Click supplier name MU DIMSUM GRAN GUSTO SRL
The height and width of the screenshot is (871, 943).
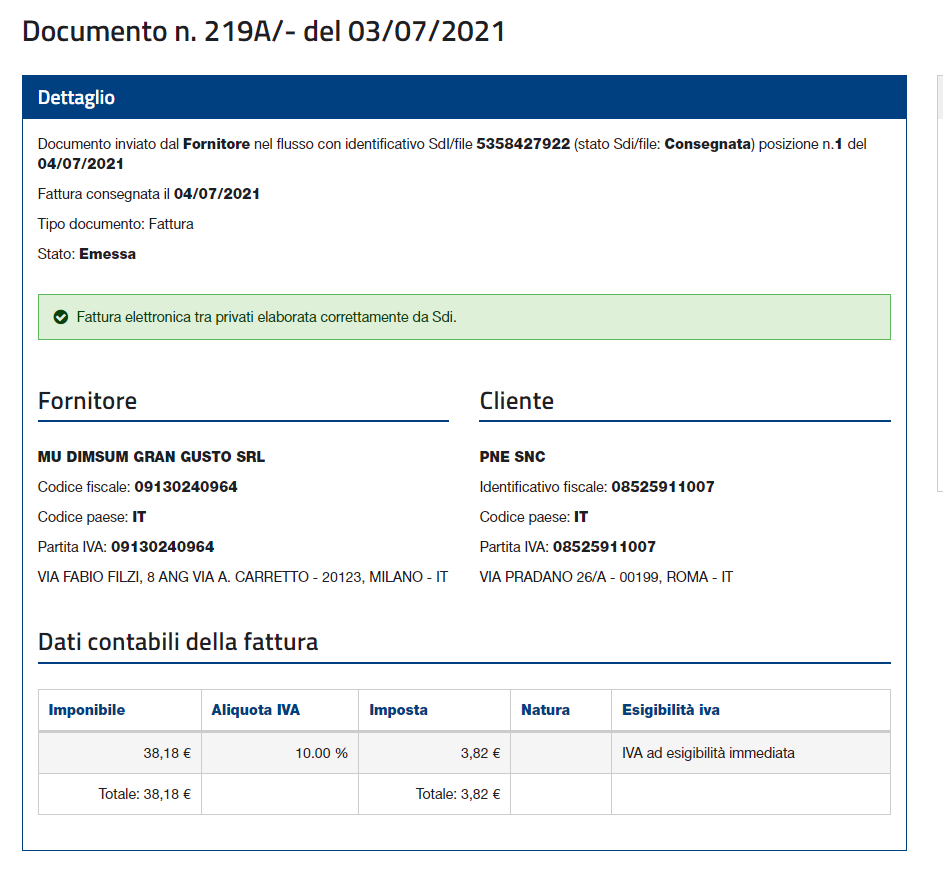click(x=151, y=457)
